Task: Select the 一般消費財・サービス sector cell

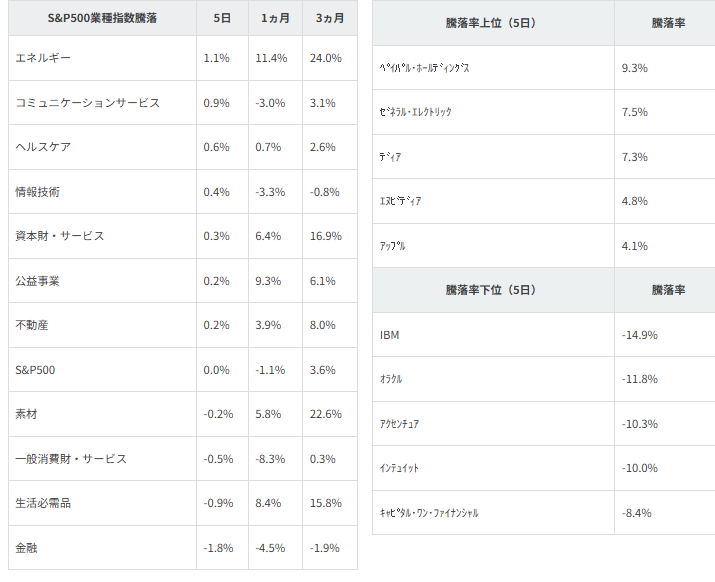Action: click(x=71, y=459)
